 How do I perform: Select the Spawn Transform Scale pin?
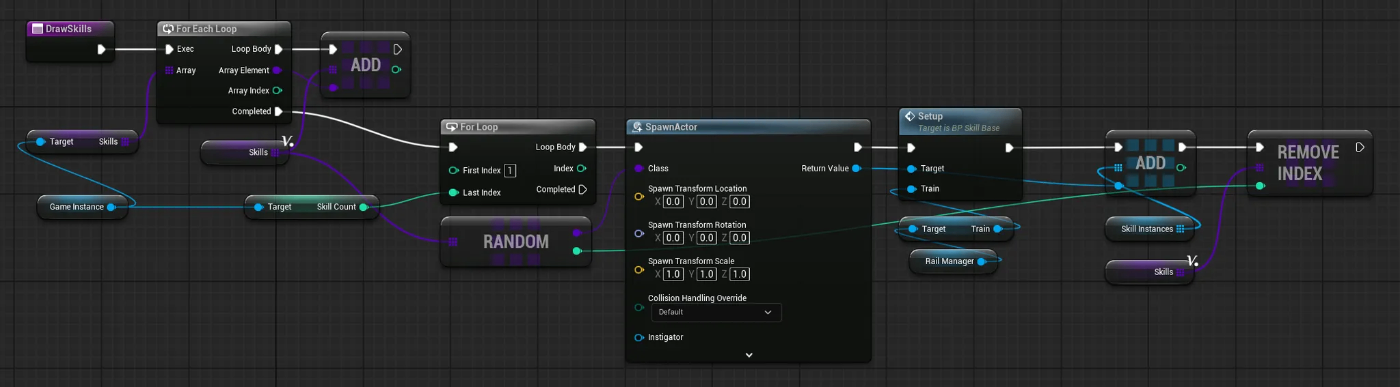coord(639,269)
